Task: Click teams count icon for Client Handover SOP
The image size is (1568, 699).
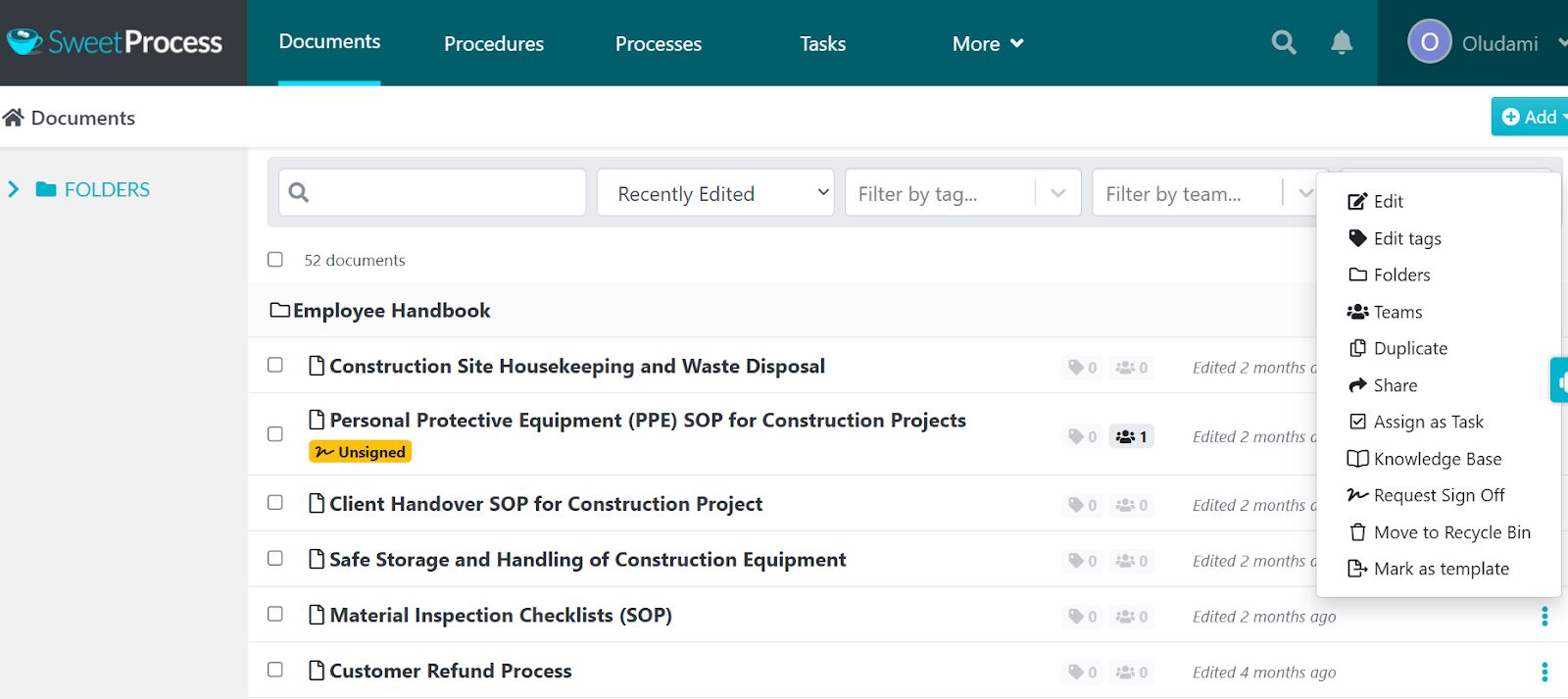Action: coord(1132,505)
